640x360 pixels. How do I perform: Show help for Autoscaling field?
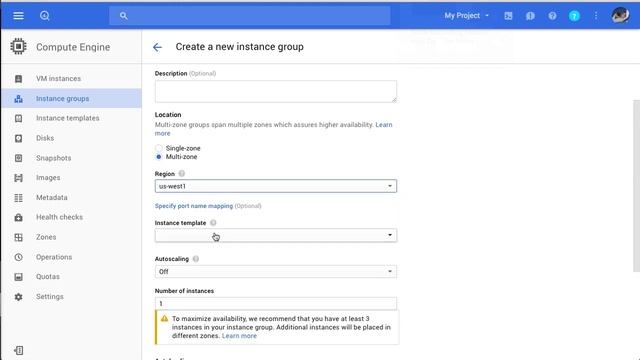tap(196, 259)
